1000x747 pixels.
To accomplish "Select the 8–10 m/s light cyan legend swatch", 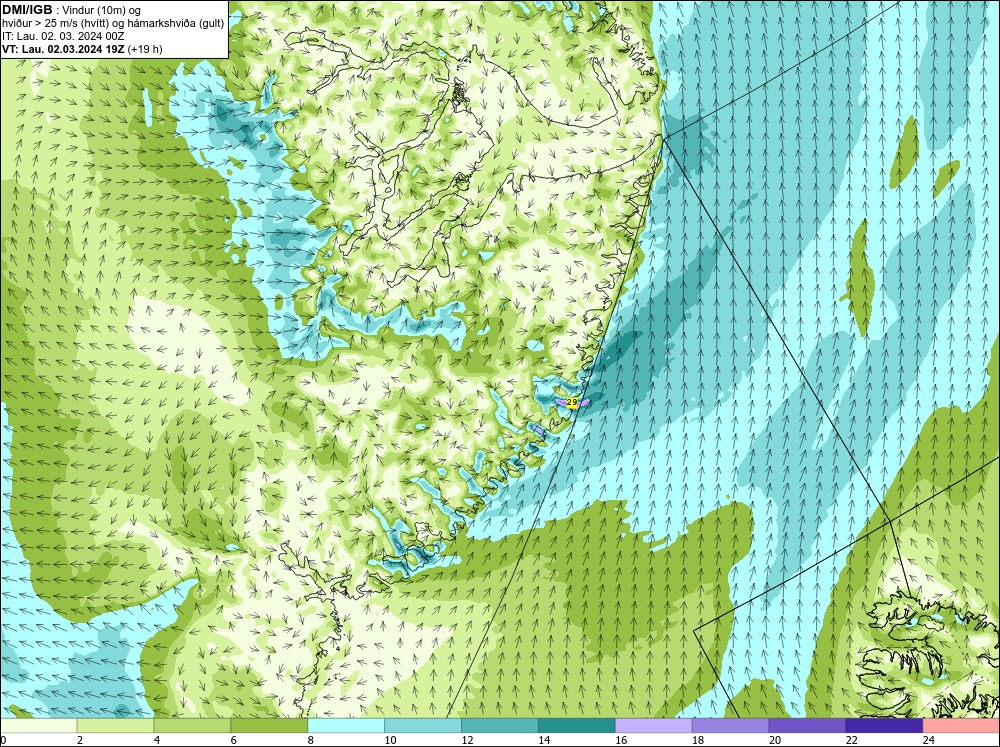I will [x=346, y=726].
